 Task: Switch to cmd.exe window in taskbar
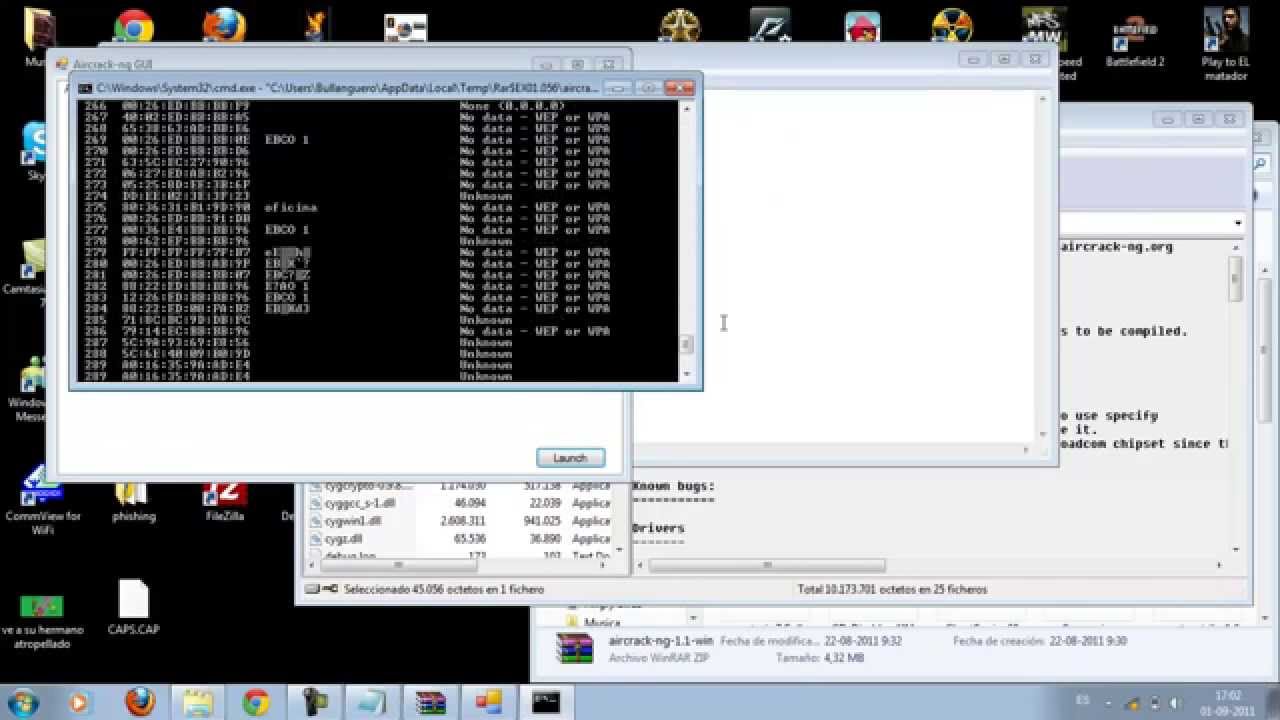point(546,702)
